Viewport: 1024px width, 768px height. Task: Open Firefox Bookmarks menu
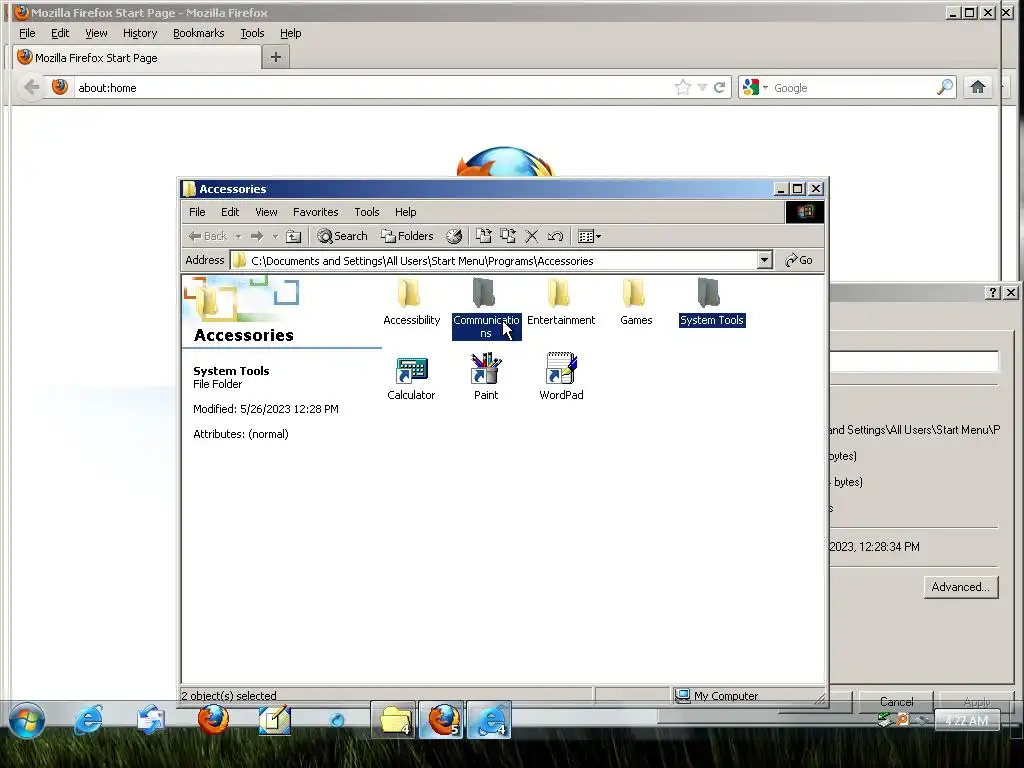[x=199, y=33]
